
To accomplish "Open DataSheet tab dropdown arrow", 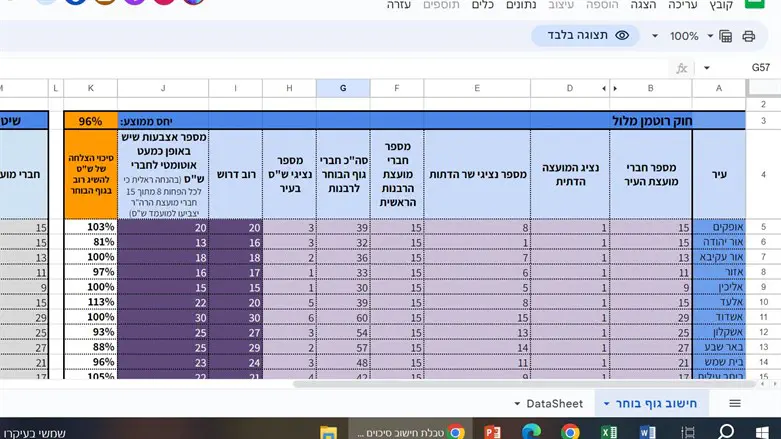I will point(517,404).
